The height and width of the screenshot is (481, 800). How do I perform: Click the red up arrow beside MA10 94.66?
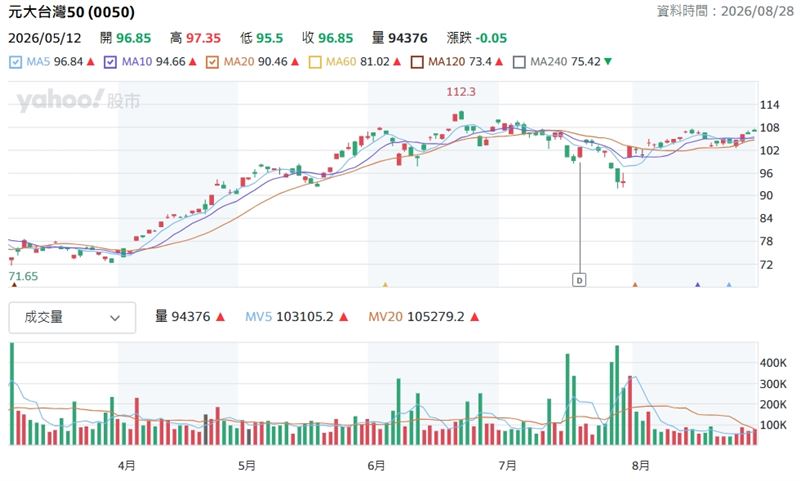193,62
